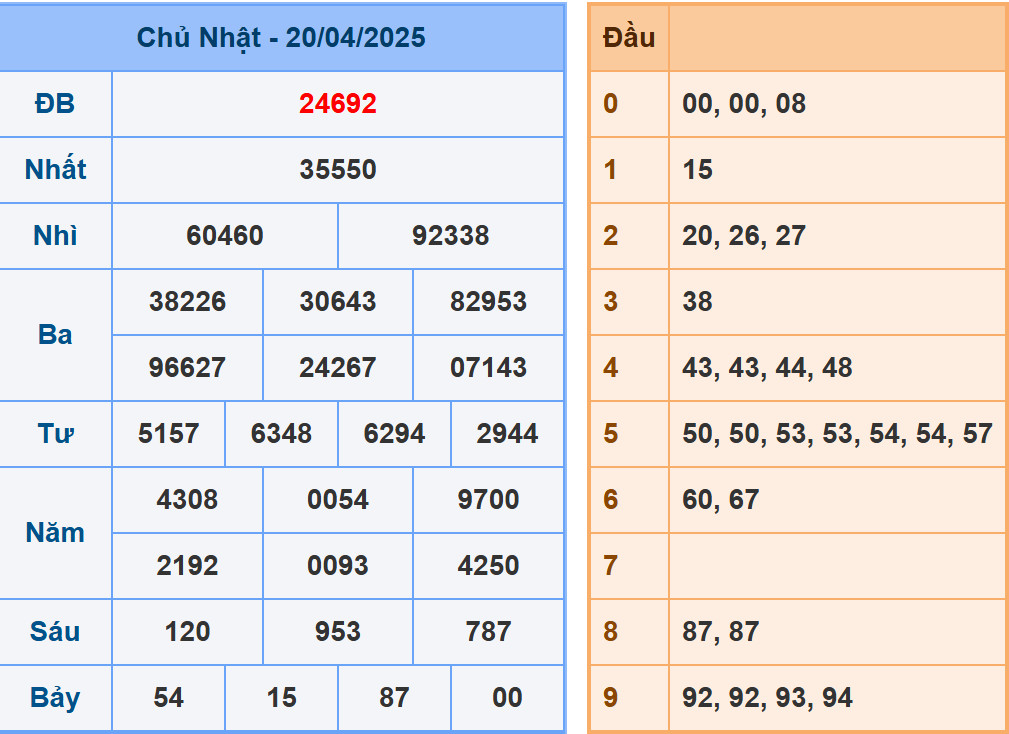Click the ĐB row label

55,103
